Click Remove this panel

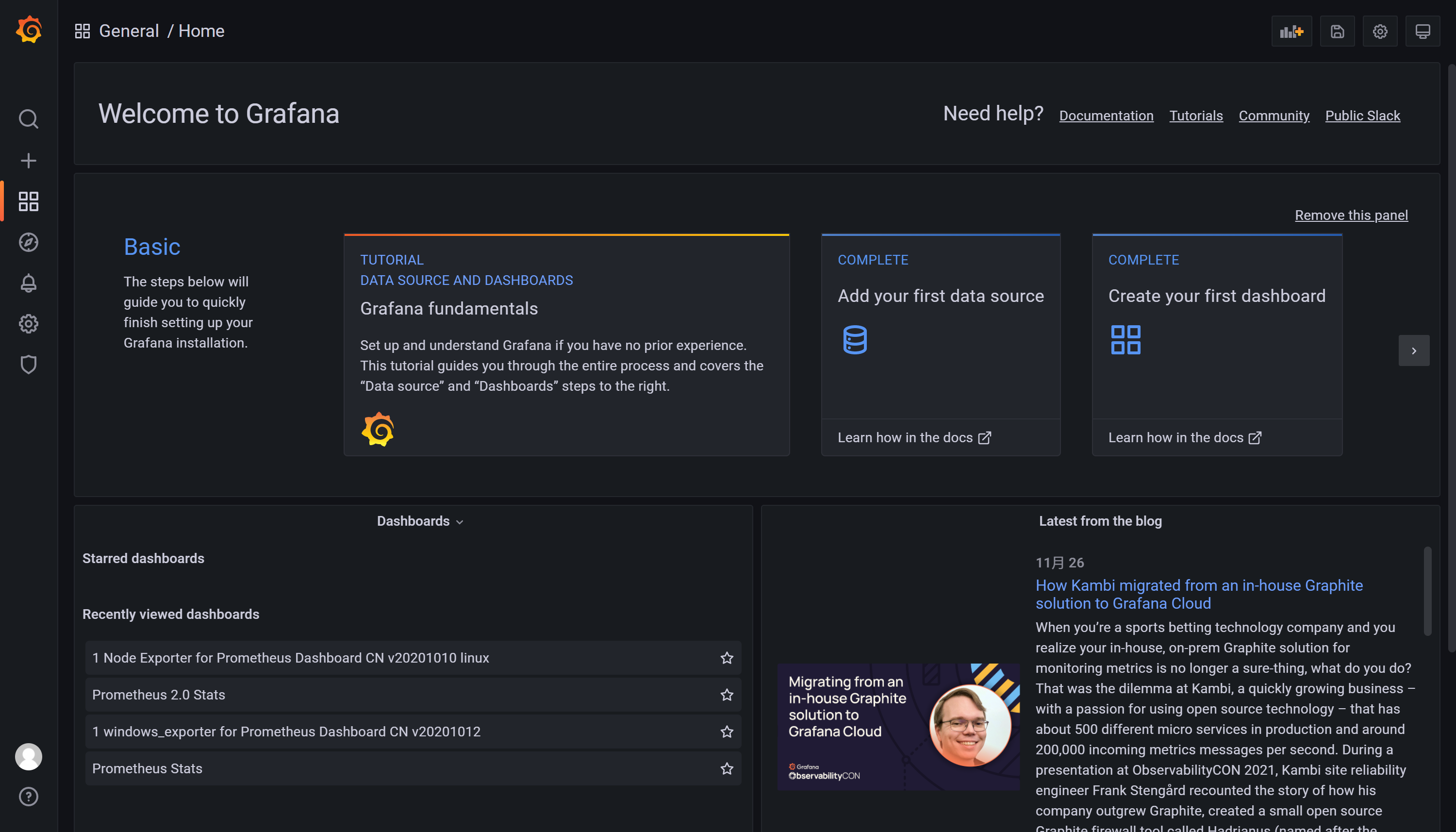click(x=1351, y=215)
